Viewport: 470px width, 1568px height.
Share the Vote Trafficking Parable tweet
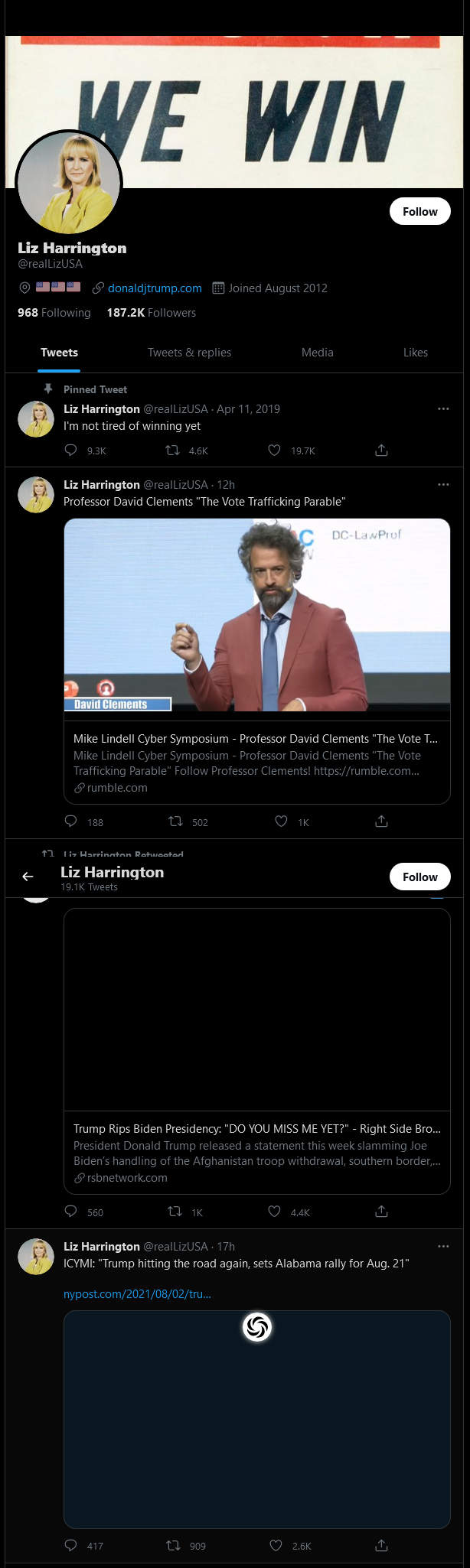point(381,821)
